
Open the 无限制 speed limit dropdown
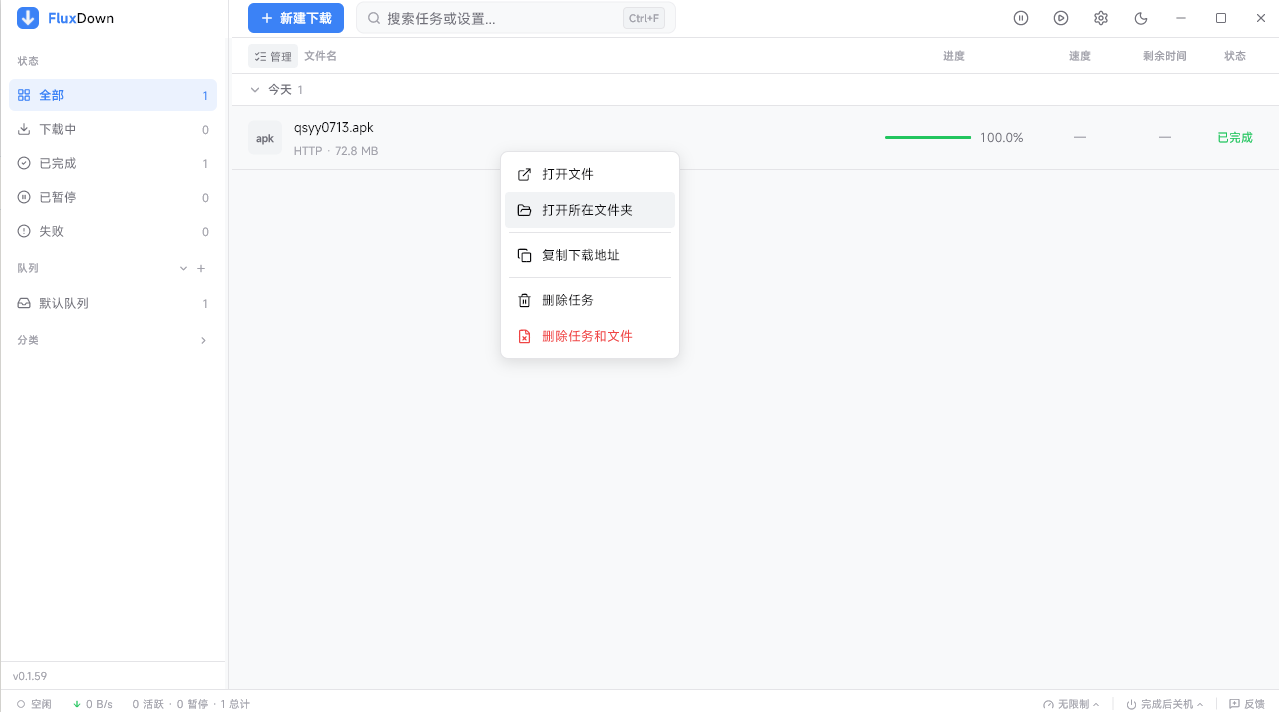pyautogui.click(x=1071, y=704)
